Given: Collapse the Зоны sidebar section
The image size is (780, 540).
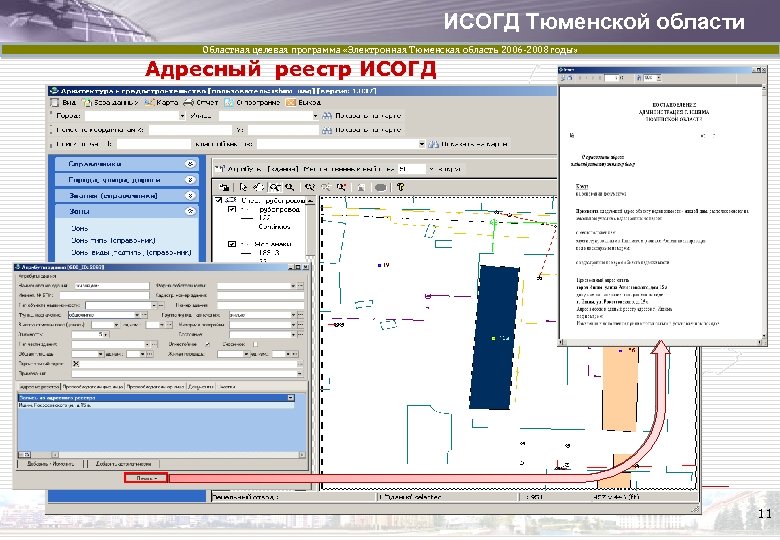Looking at the screenshot, I should click(x=190, y=211).
